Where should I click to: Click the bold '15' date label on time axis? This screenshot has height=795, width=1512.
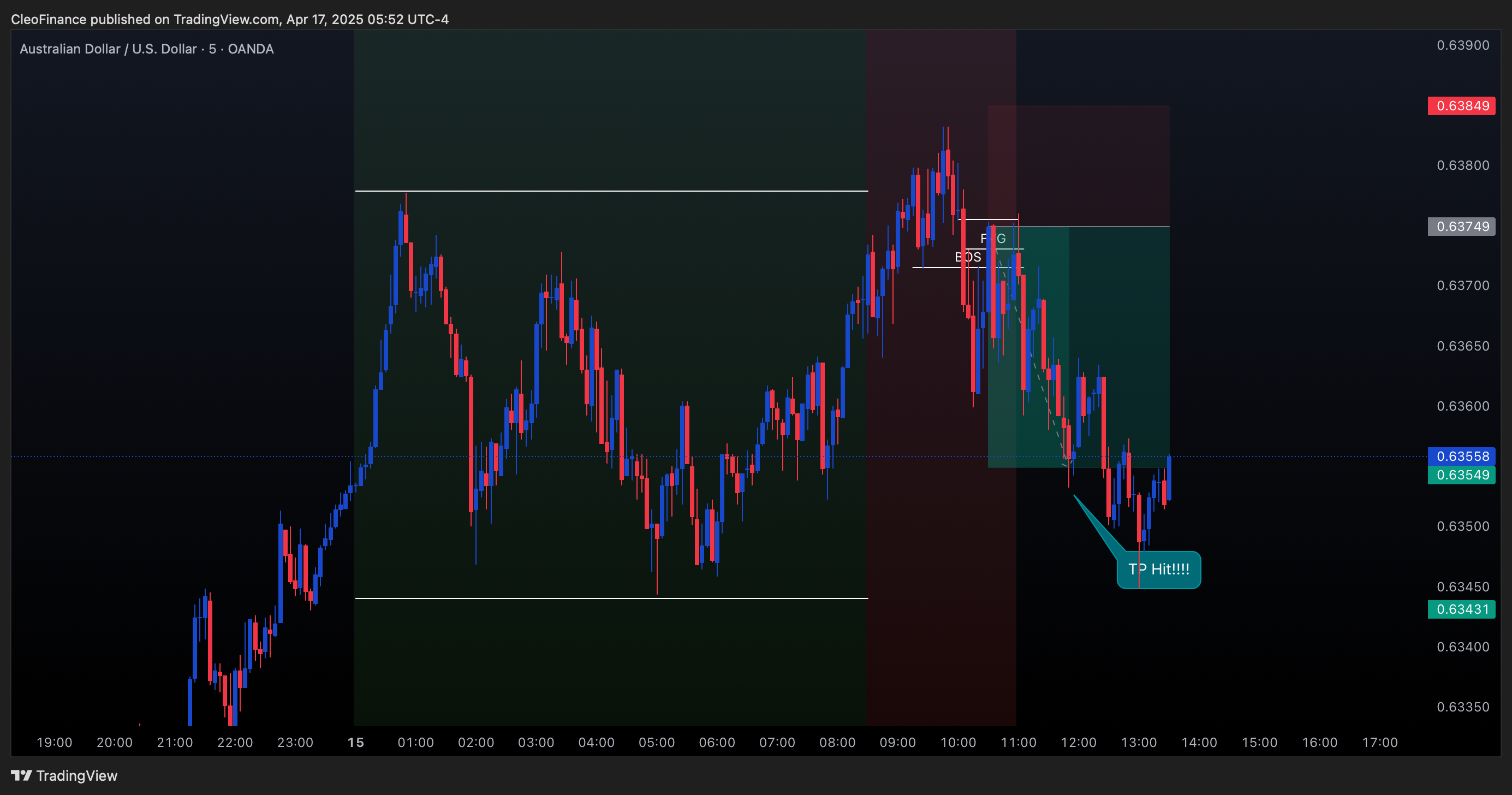pyautogui.click(x=356, y=742)
